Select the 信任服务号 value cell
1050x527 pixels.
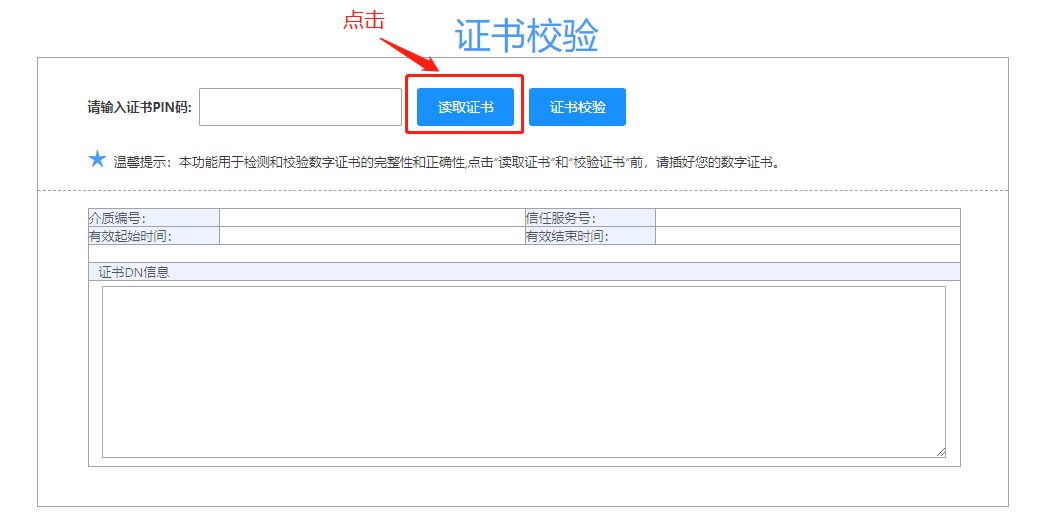[x=807, y=218]
